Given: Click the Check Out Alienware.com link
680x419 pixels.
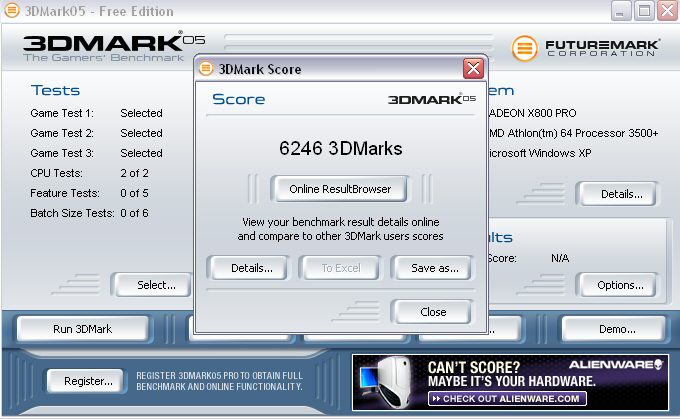Looking at the screenshot, I should click(507, 399).
